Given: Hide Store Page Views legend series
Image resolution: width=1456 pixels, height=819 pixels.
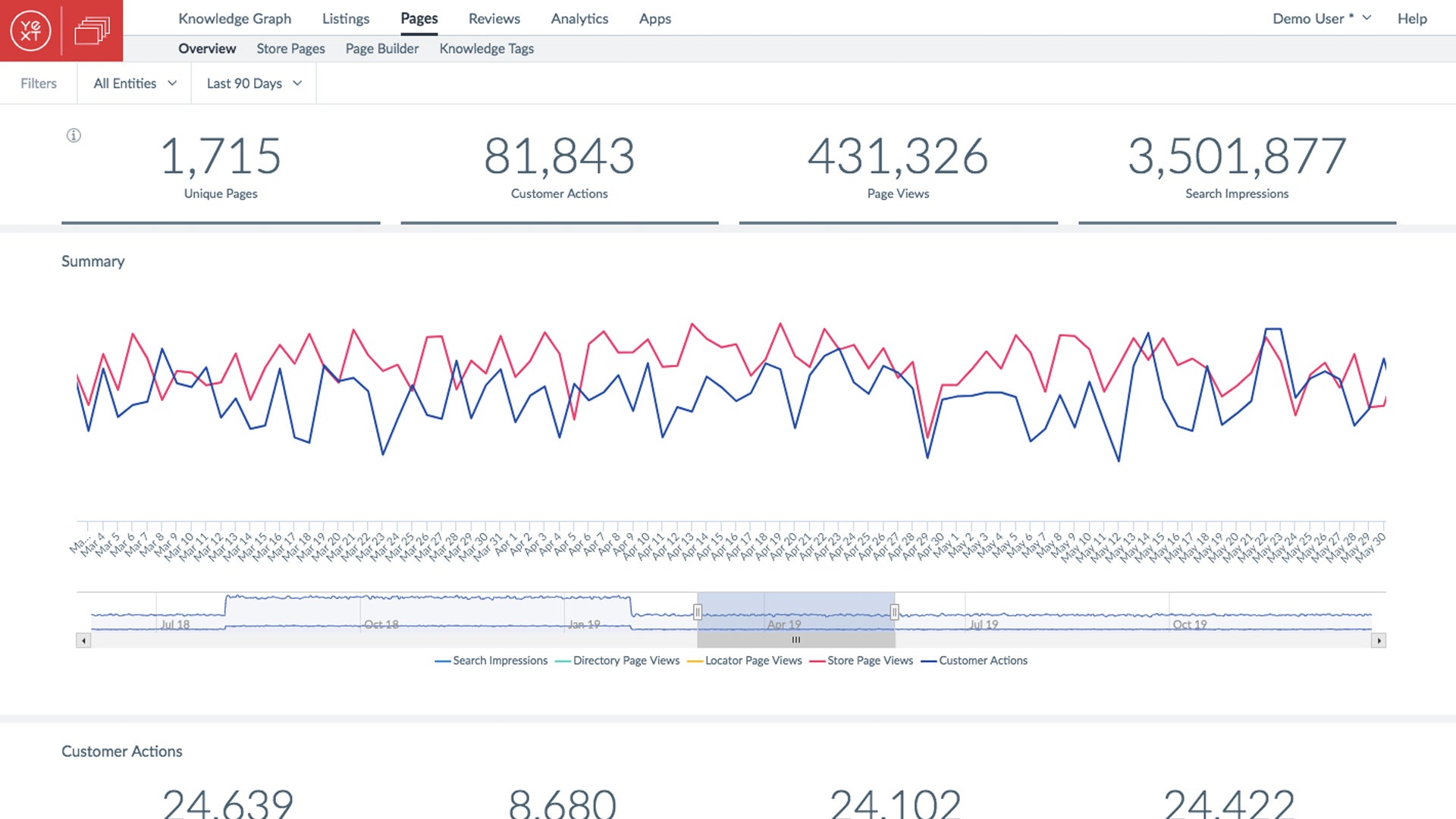Looking at the screenshot, I should pos(870,661).
